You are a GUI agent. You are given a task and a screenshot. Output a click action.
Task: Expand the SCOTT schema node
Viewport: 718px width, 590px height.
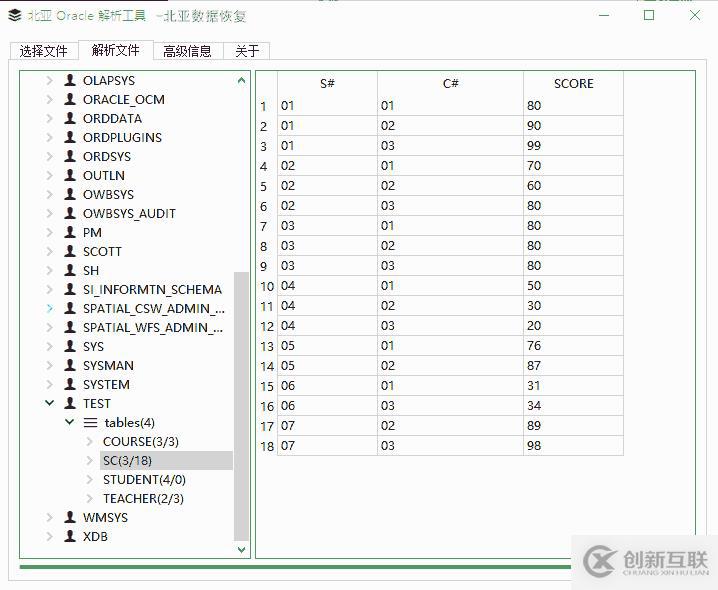pyautogui.click(x=49, y=251)
